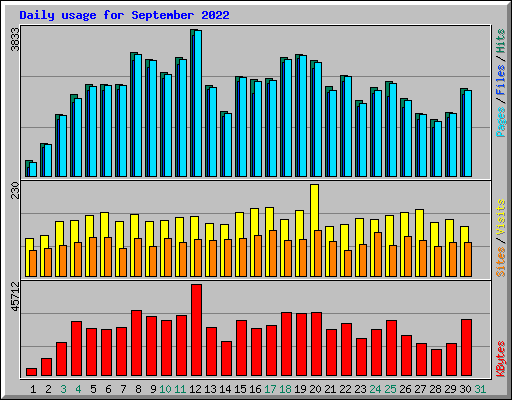Click day label 23 on the axis
The height and width of the screenshot is (400, 512).
point(360,389)
